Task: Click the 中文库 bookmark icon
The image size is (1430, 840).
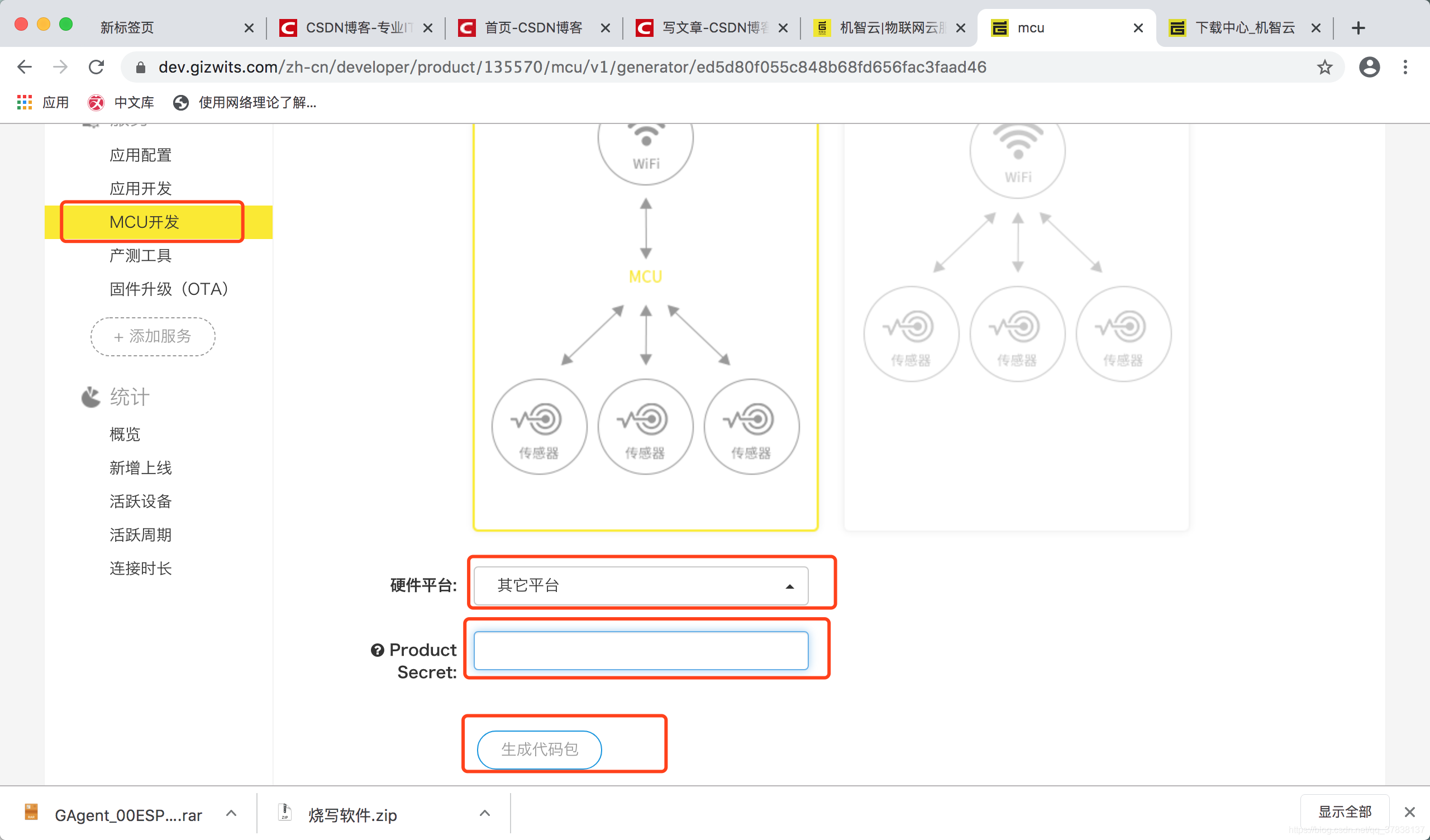Action: pyautogui.click(x=96, y=102)
